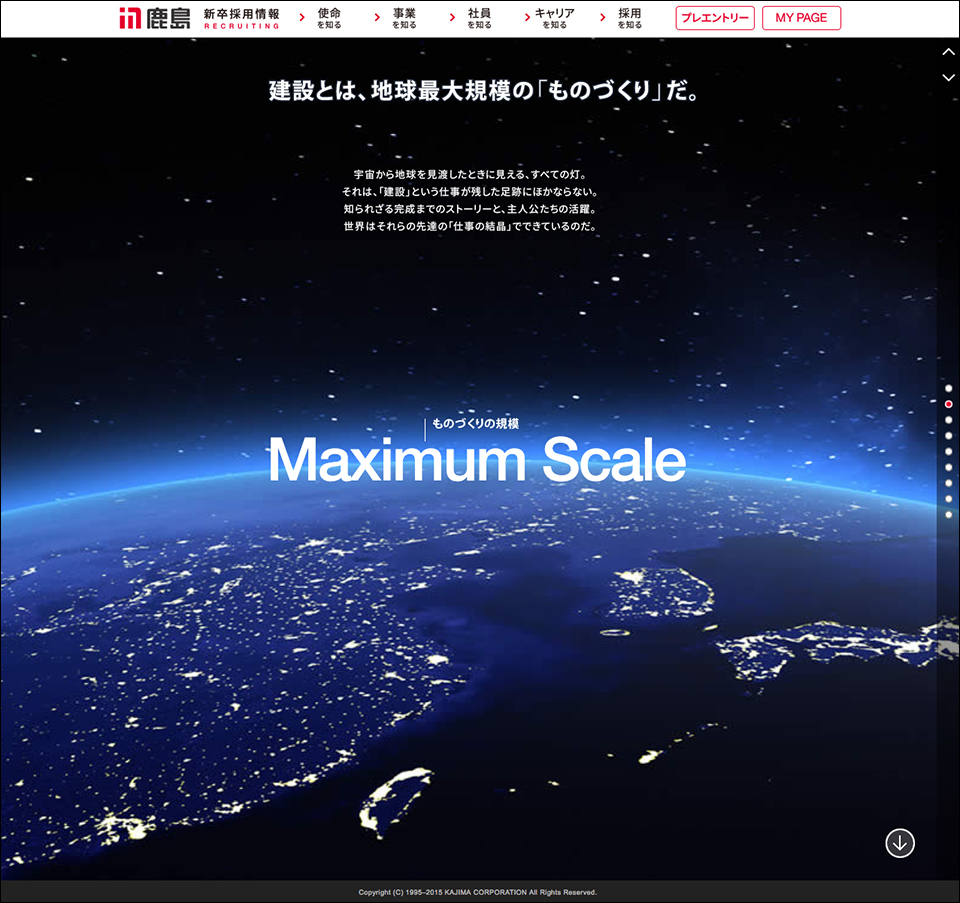This screenshot has height=903, width=960.
Task: Select the ninth page indicator dot
Action: click(948, 515)
